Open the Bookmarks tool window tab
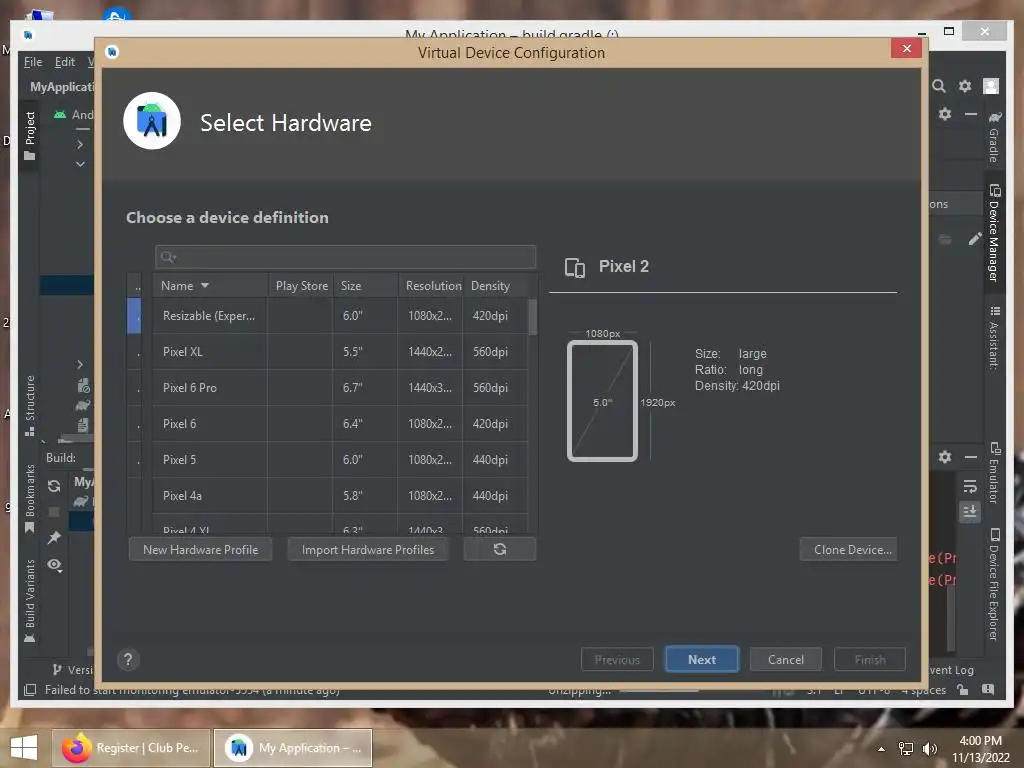The image size is (1024, 768). tap(29, 499)
